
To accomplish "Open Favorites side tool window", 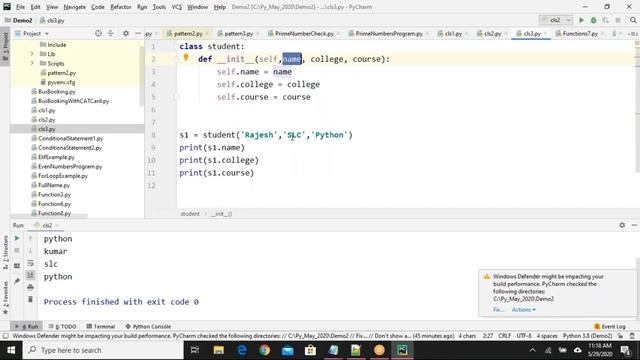I will (x=5, y=297).
